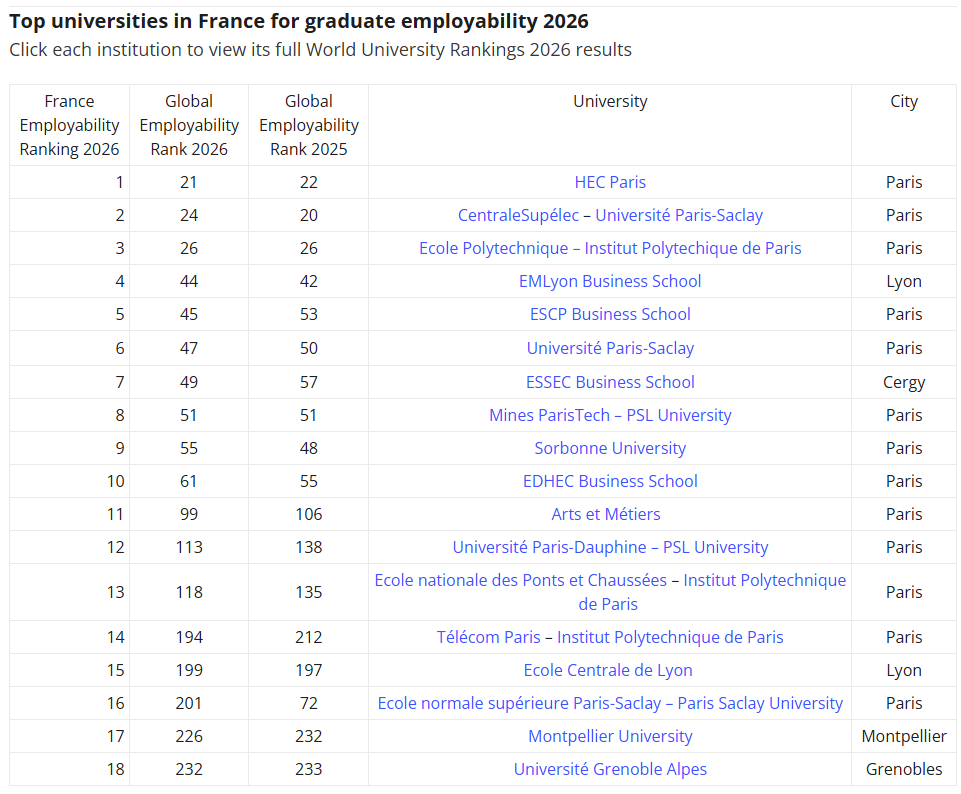Select EDHEC Business School link

pyautogui.click(x=610, y=481)
